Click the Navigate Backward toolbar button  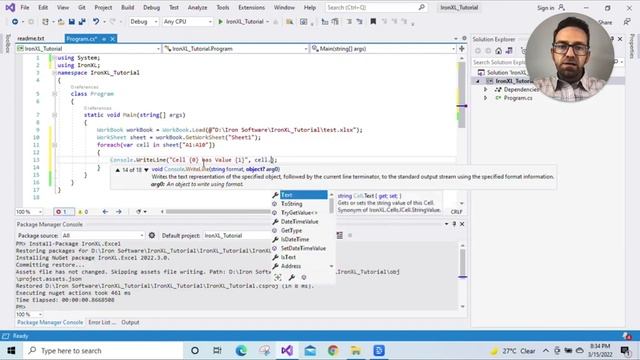click(15, 22)
